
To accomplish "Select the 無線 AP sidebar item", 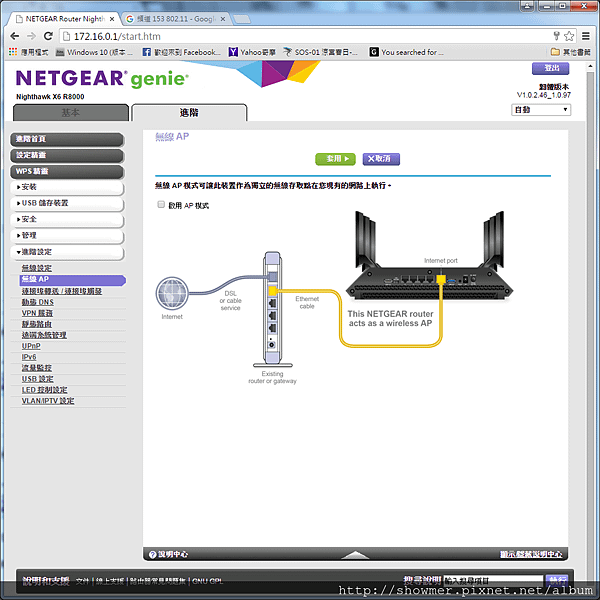I will [x=72, y=280].
